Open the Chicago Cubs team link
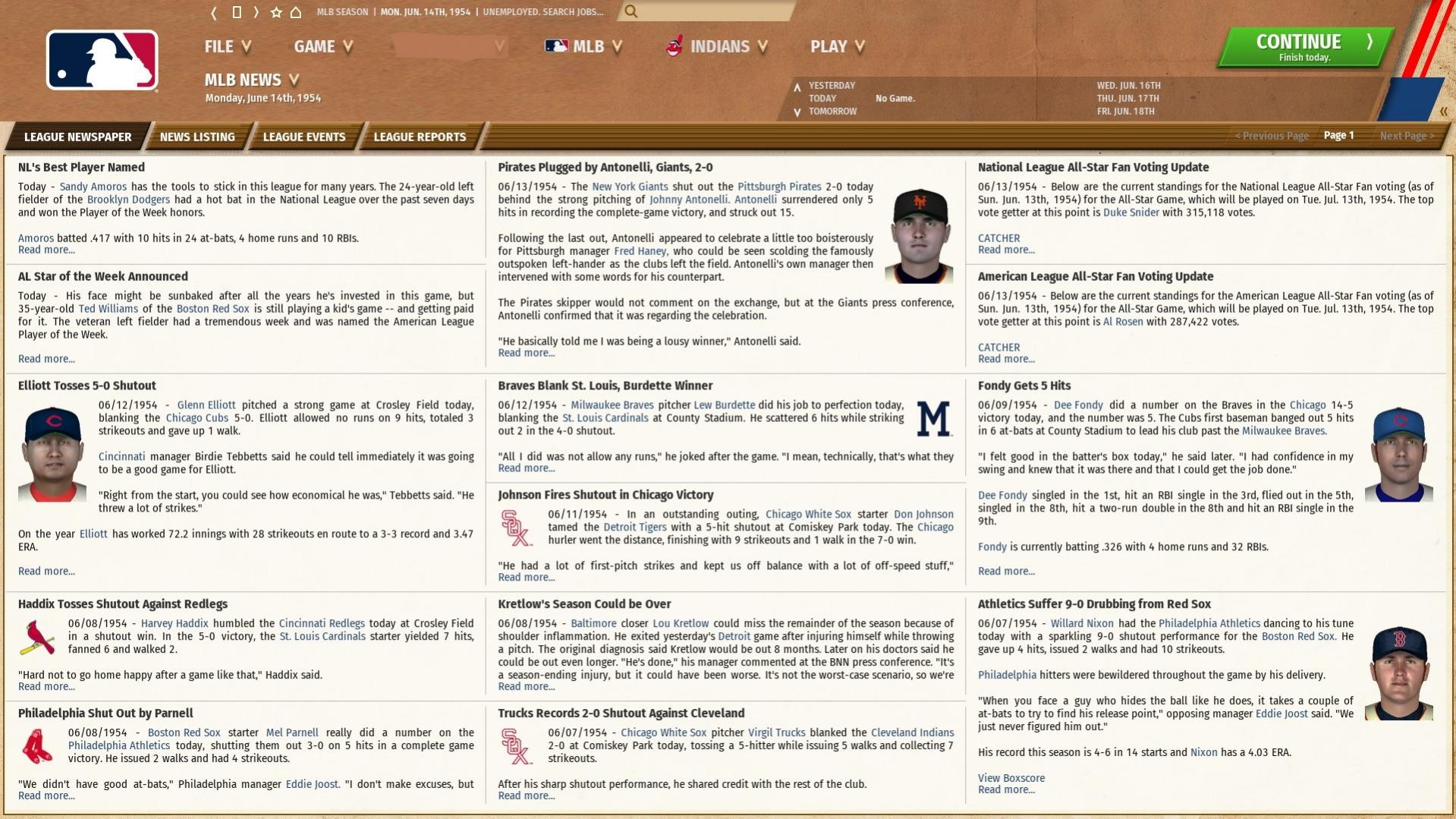 pos(197,418)
